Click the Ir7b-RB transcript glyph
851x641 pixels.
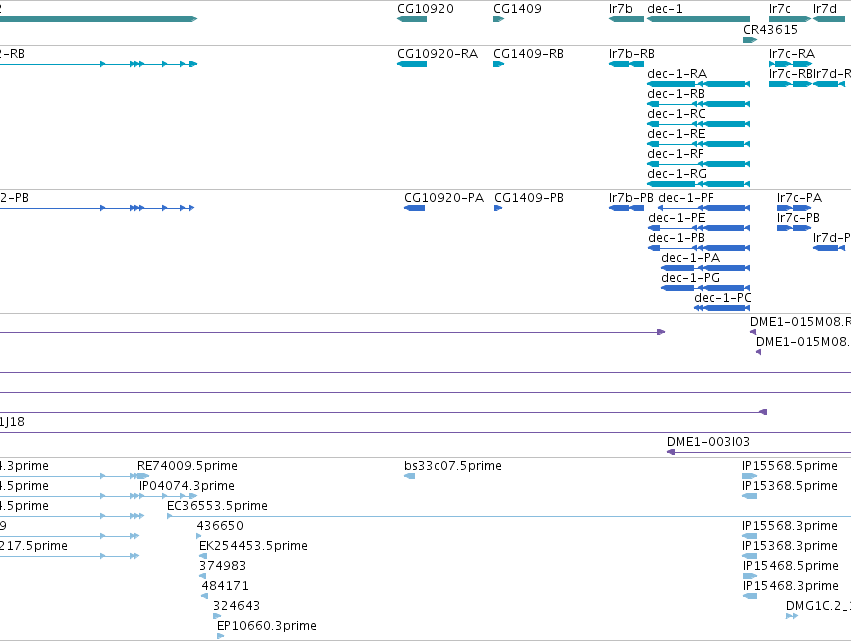(626, 64)
